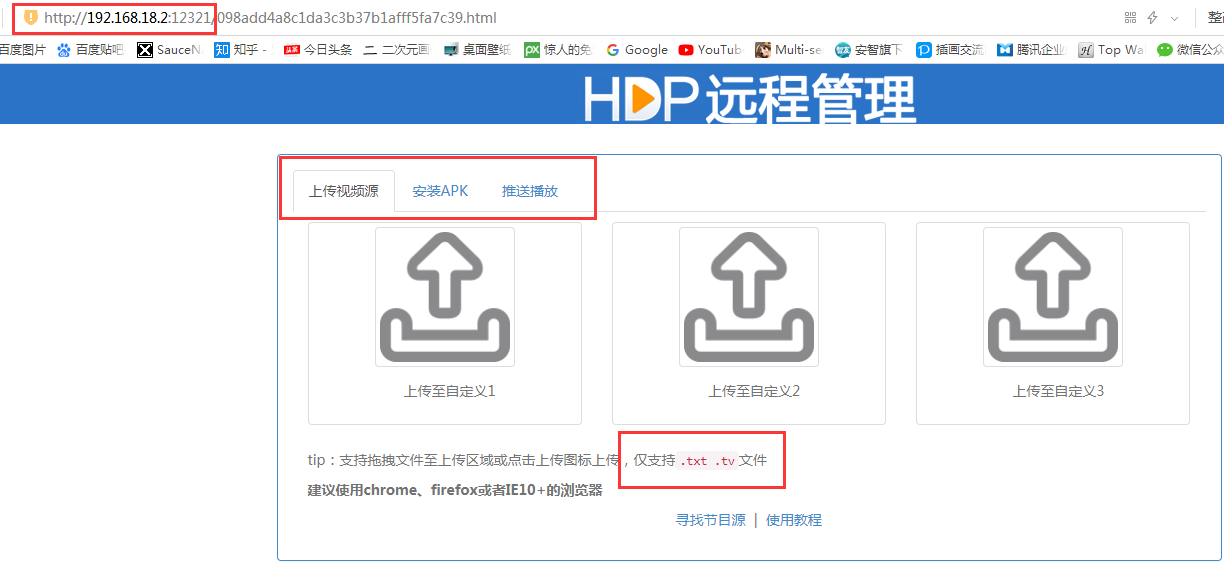This screenshot has width=1224, height=564.
Task: Open the 寻找节目源 link
Action: [711, 520]
